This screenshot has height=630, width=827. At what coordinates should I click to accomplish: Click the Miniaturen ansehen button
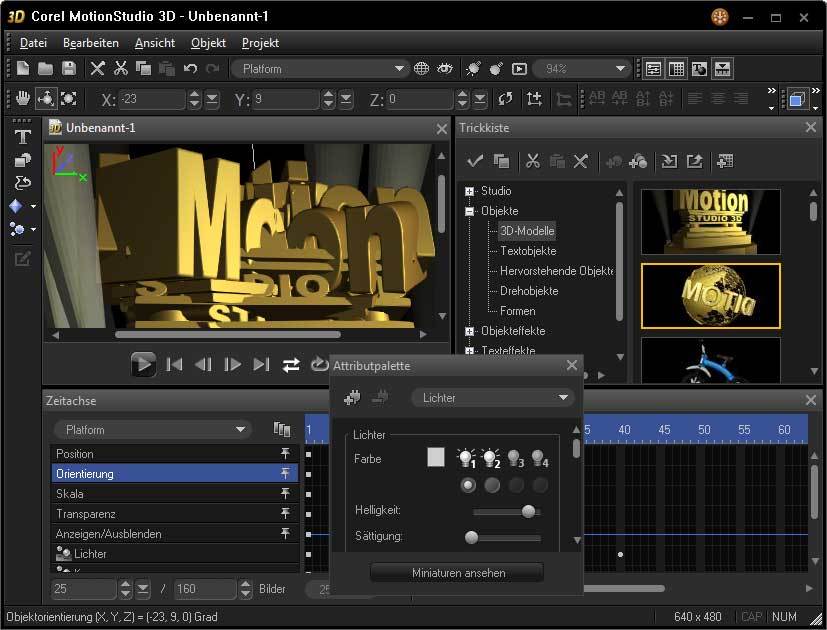[x=457, y=573]
